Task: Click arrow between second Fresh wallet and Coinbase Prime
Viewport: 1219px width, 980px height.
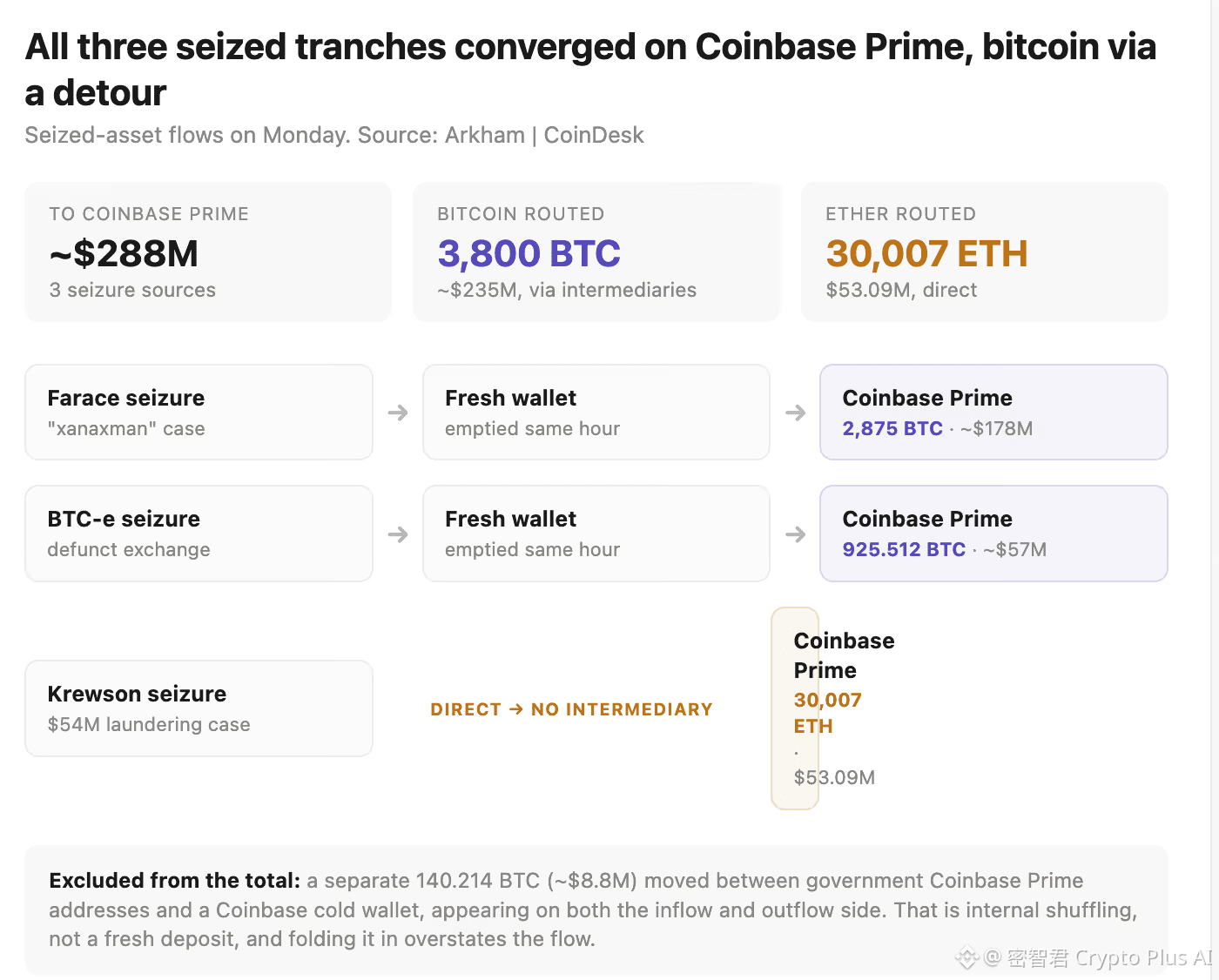Action: [x=795, y=534]
